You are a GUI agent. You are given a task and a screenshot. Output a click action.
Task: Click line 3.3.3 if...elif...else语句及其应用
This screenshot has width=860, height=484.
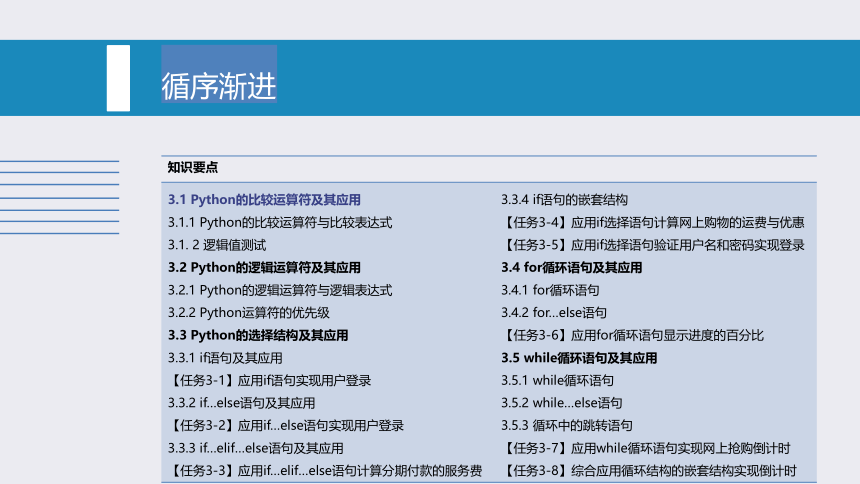point(256,448)
